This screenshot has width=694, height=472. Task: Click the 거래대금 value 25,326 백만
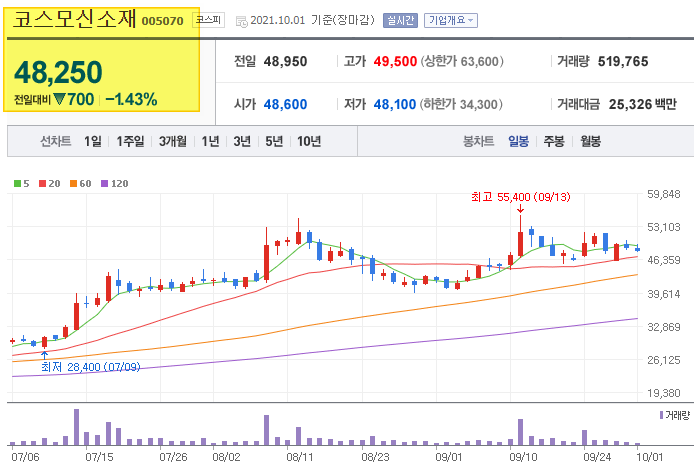pos(643,104)
